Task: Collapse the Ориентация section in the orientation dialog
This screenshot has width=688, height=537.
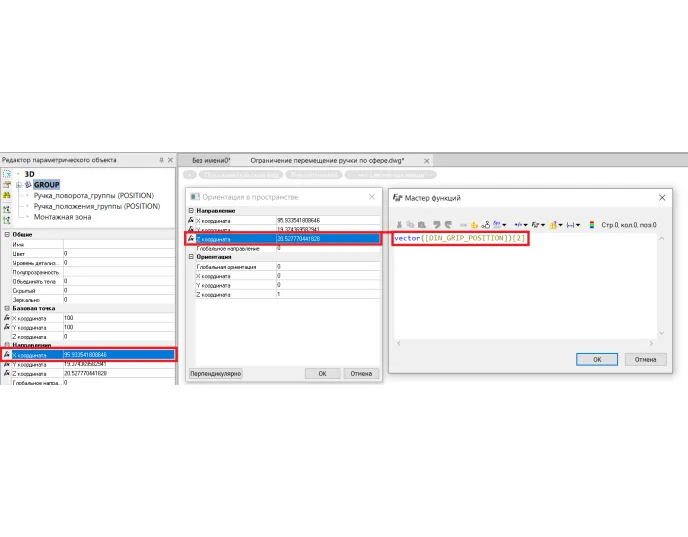Action: tap(191, 257)
